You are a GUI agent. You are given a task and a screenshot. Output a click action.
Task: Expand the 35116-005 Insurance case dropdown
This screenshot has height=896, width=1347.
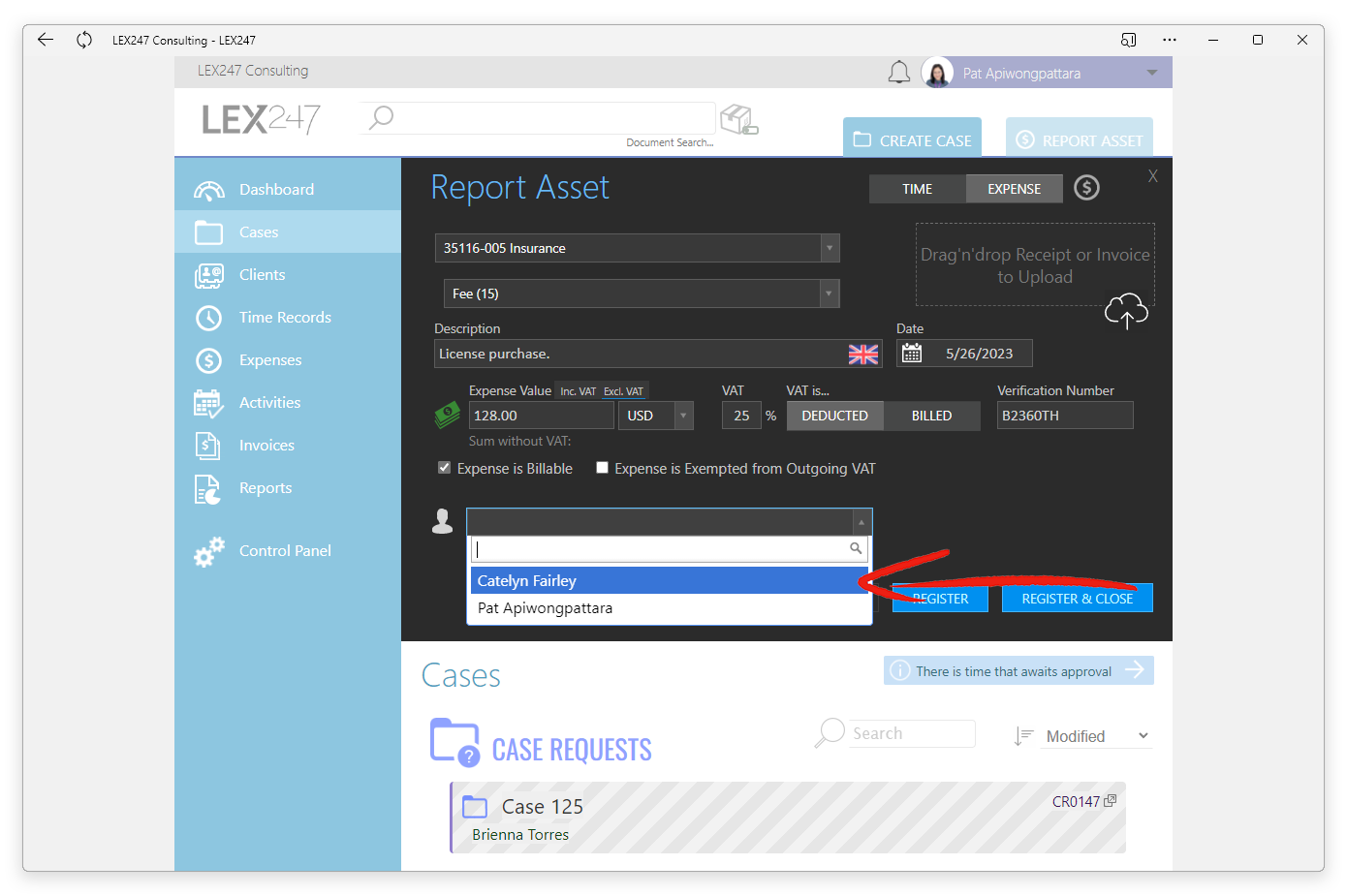[x=830, y=248]
